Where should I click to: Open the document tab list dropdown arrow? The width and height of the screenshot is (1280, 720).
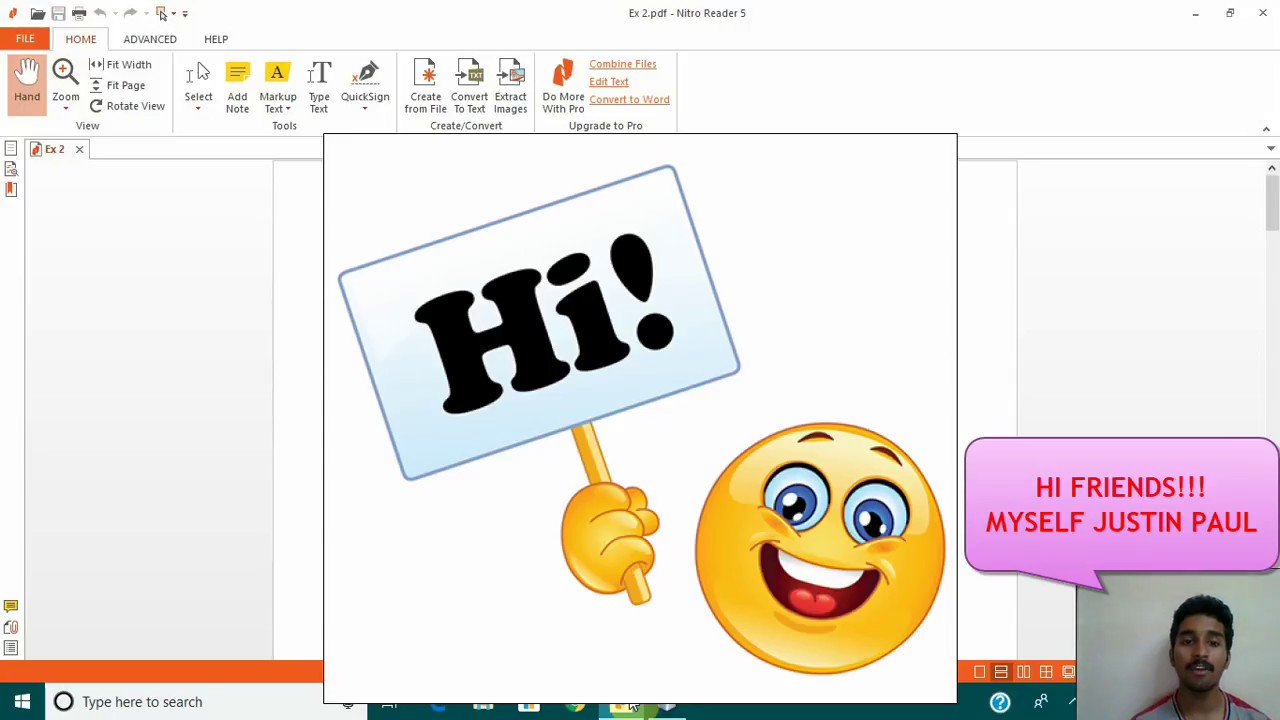1271,149
